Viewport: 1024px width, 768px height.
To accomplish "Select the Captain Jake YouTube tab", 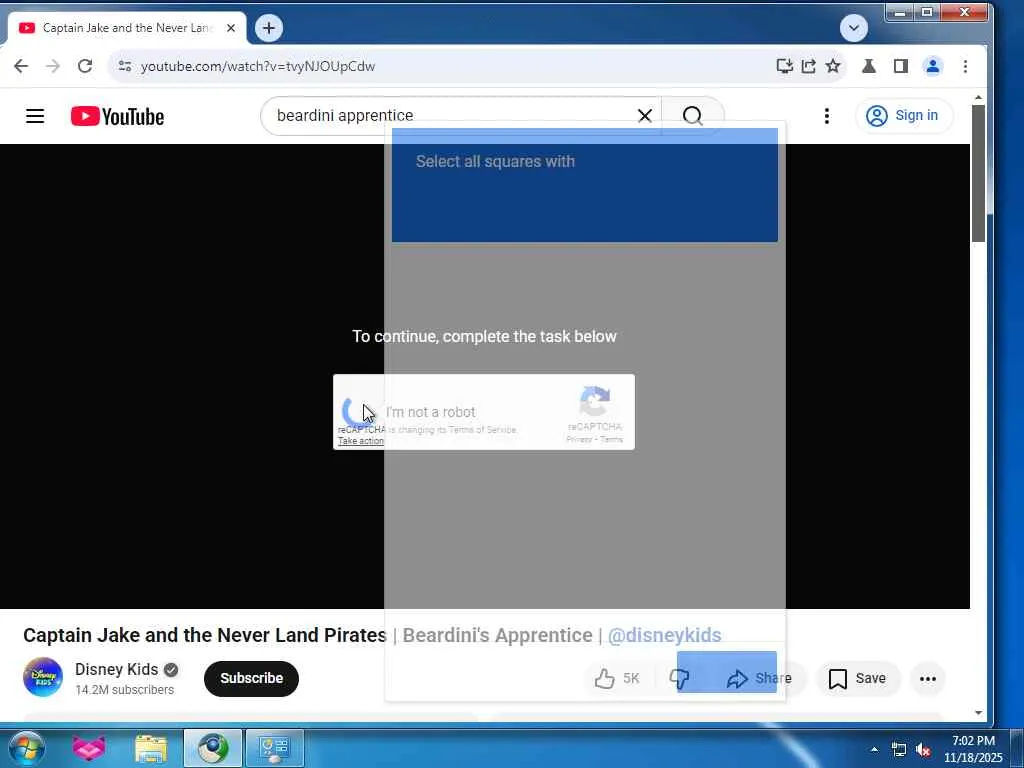I will (127, 28).
